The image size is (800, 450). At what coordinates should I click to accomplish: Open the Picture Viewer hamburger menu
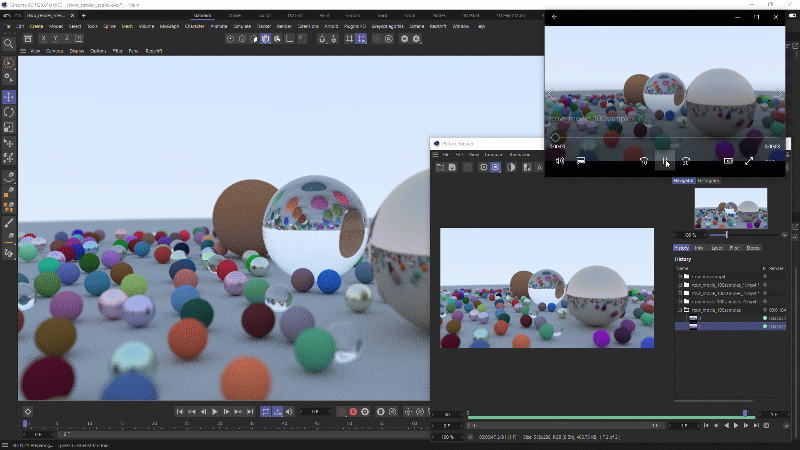[435, 155]
